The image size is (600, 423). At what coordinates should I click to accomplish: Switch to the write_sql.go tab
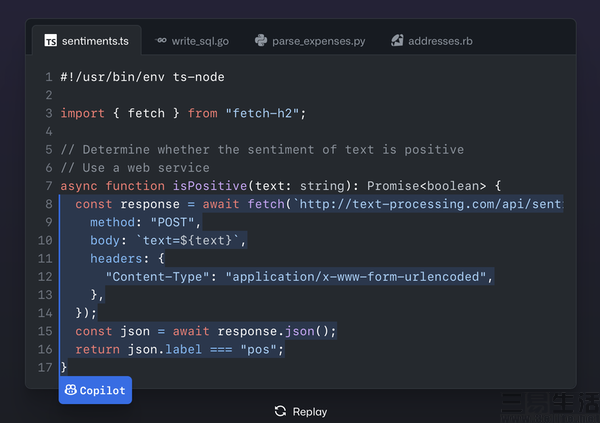(194, 41)
